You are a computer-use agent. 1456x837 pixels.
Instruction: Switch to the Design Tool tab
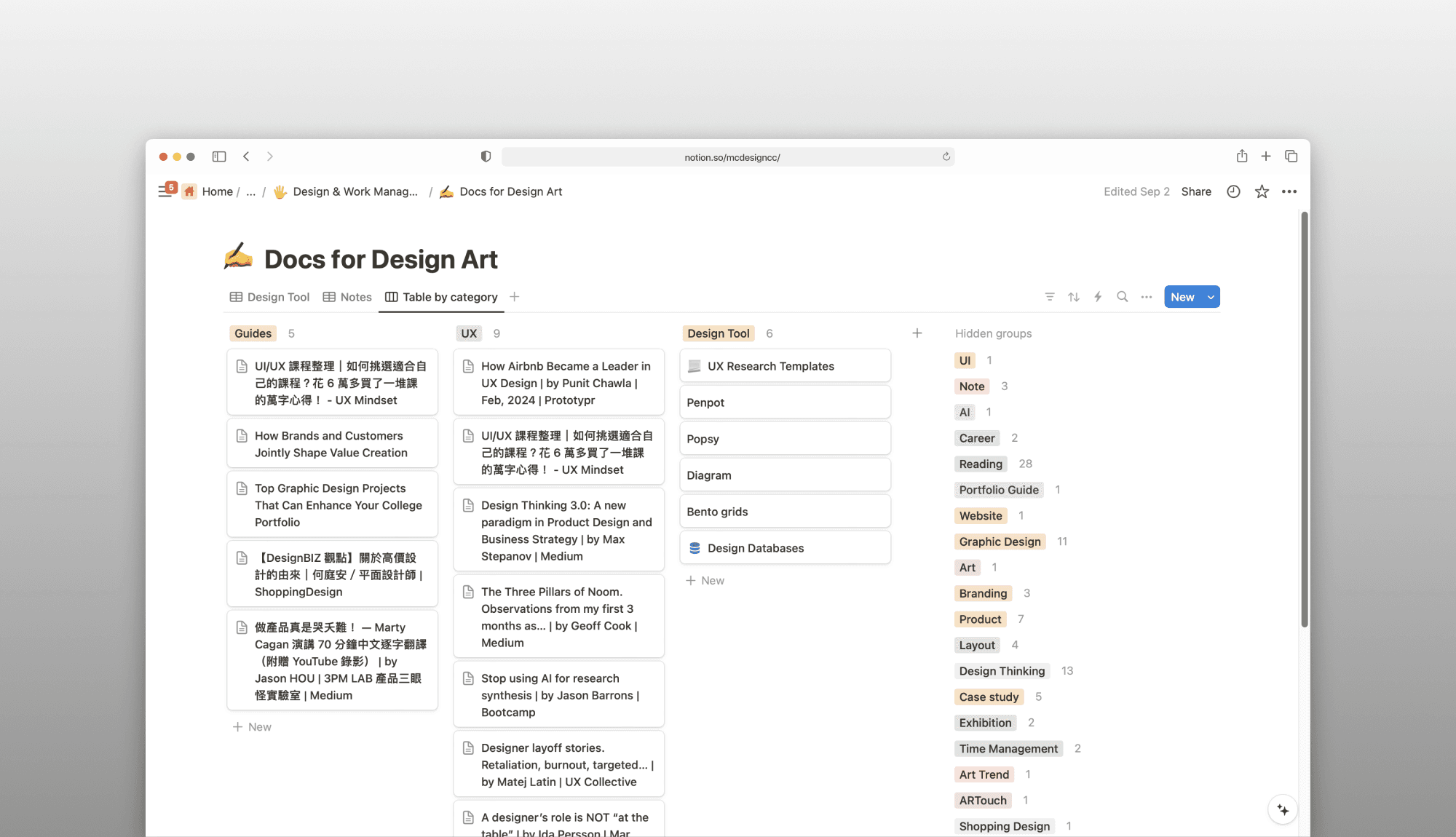270,297
